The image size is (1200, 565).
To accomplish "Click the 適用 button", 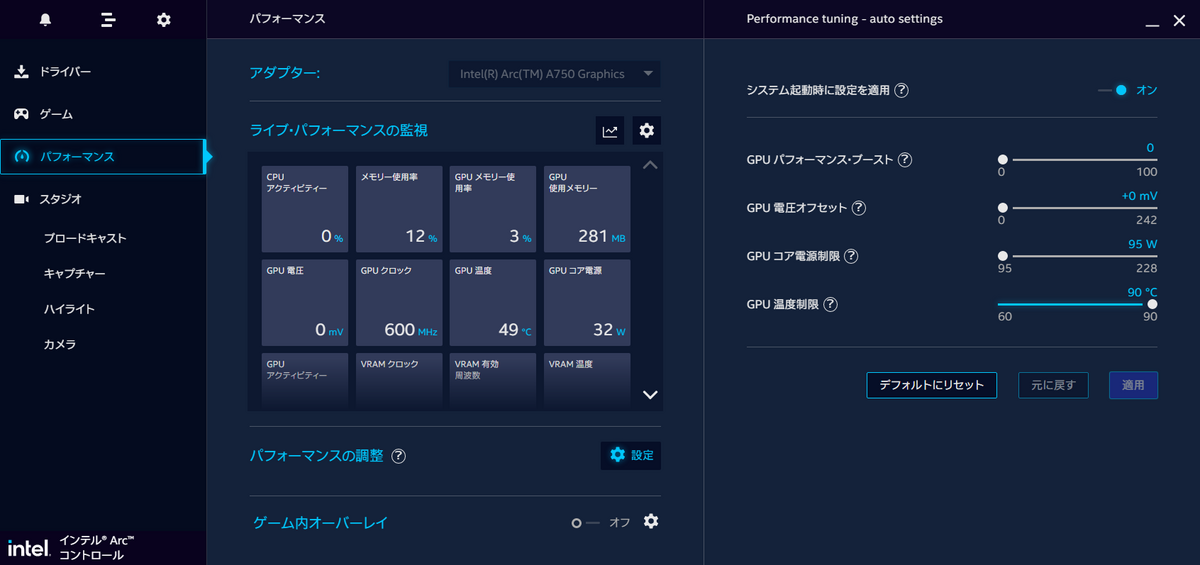I will [x=1133, y=385].
